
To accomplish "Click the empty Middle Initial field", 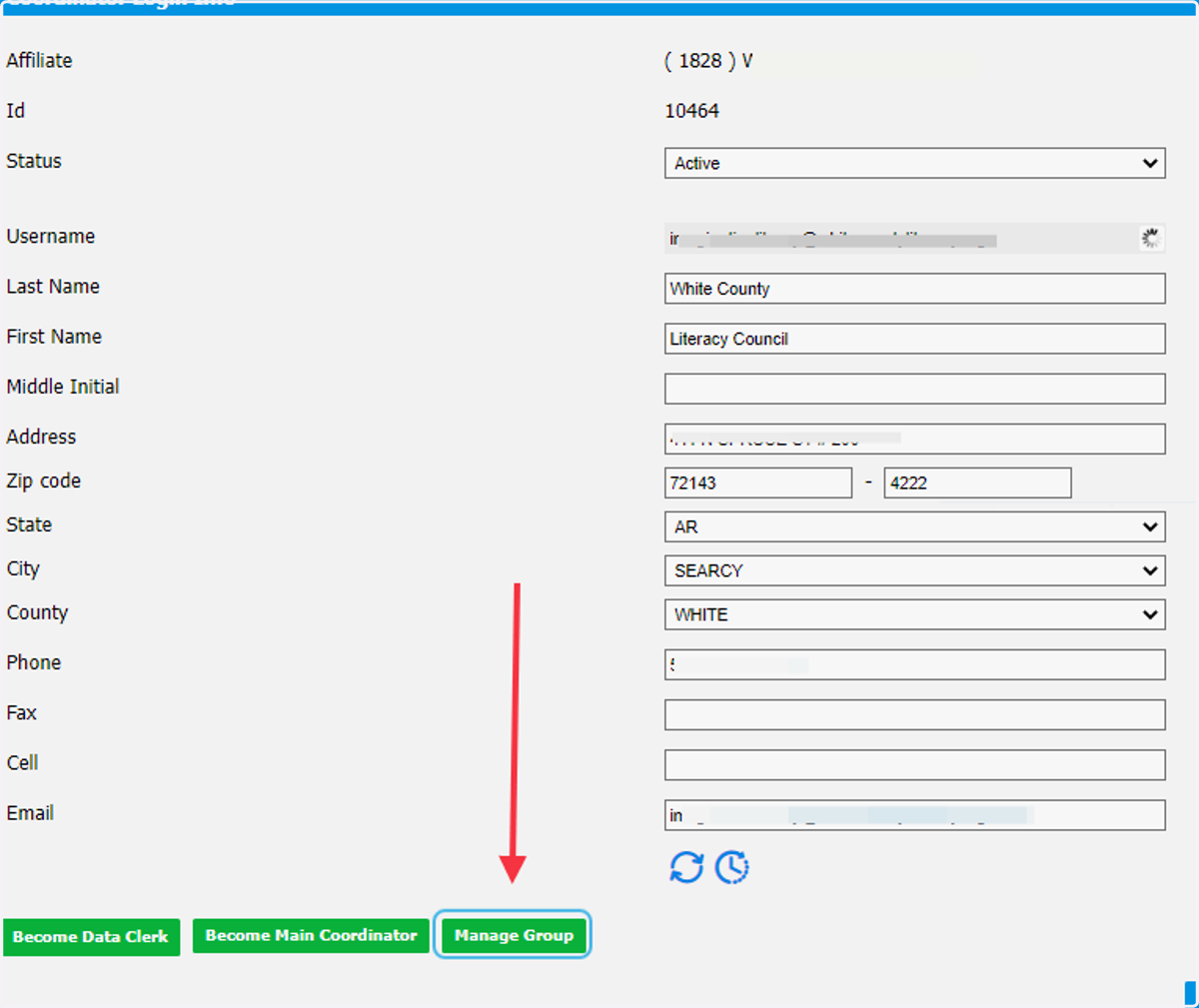I will (x=915, y=389).
